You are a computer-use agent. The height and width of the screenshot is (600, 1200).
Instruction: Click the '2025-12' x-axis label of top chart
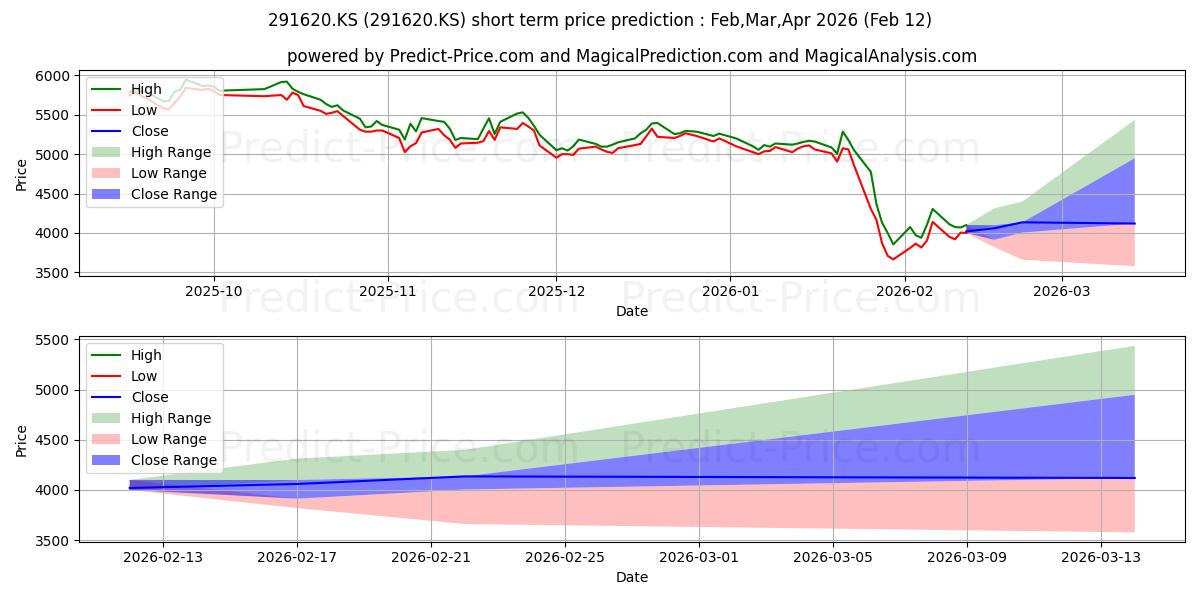point(556,291)
